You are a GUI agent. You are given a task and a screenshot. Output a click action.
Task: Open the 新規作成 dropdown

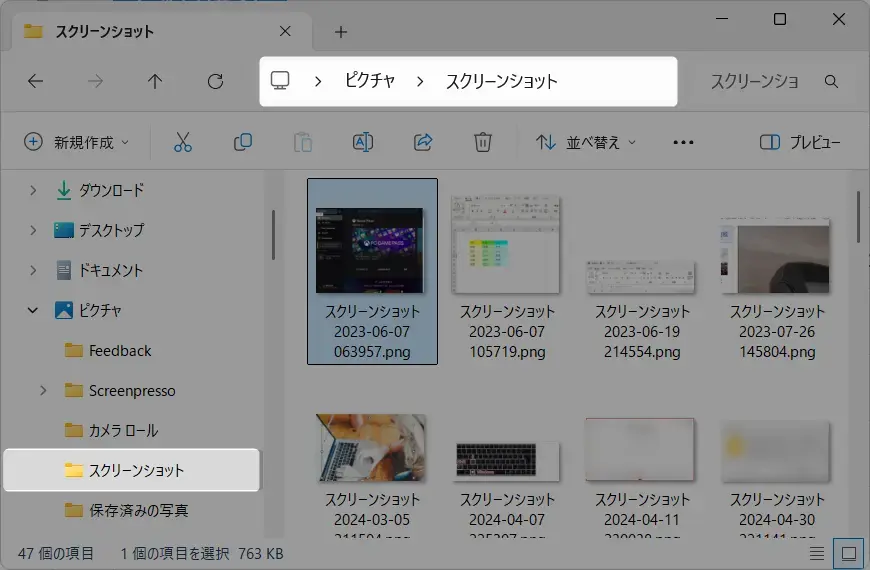(x=77, y=143)
